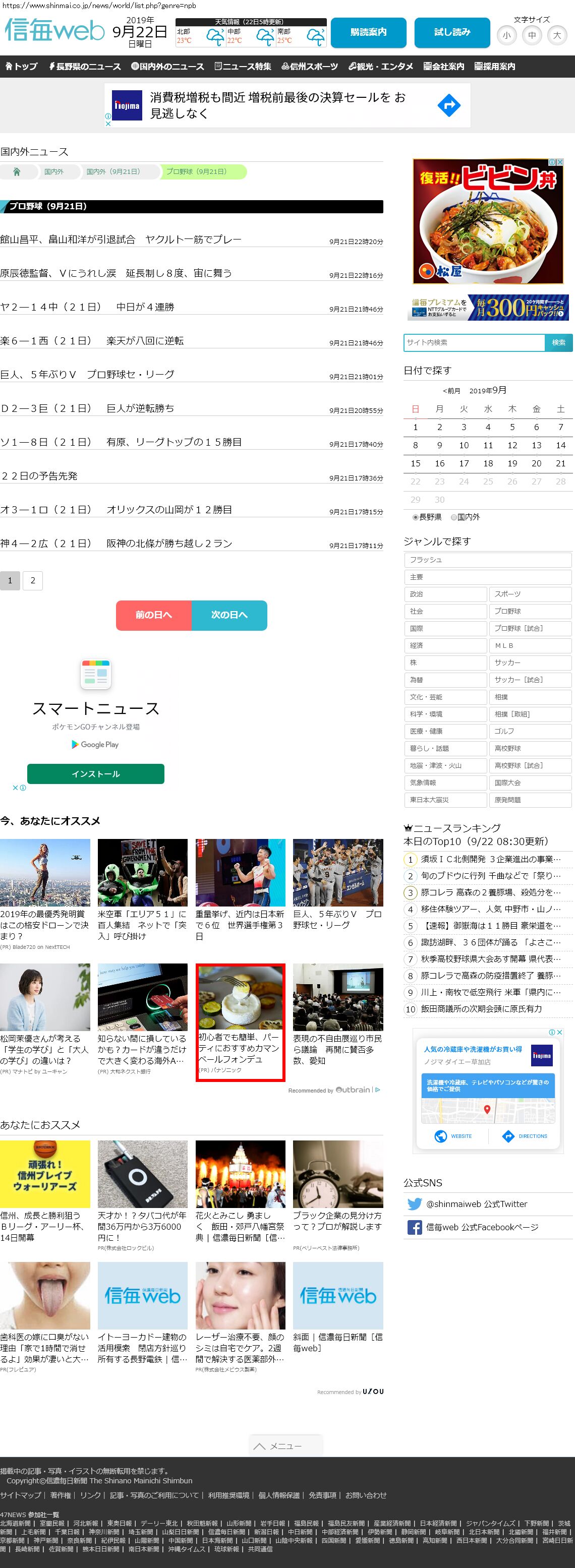Screen dimensions: 575x1568
Task: Select the 長野県 radio button
Action: pyautogui.click(x=416, y=517)
